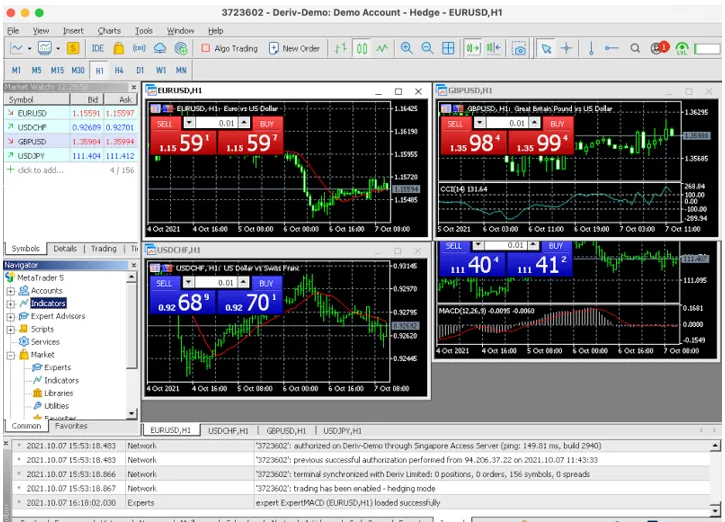Click the Zoom Out magnifier

pos(427,48)
